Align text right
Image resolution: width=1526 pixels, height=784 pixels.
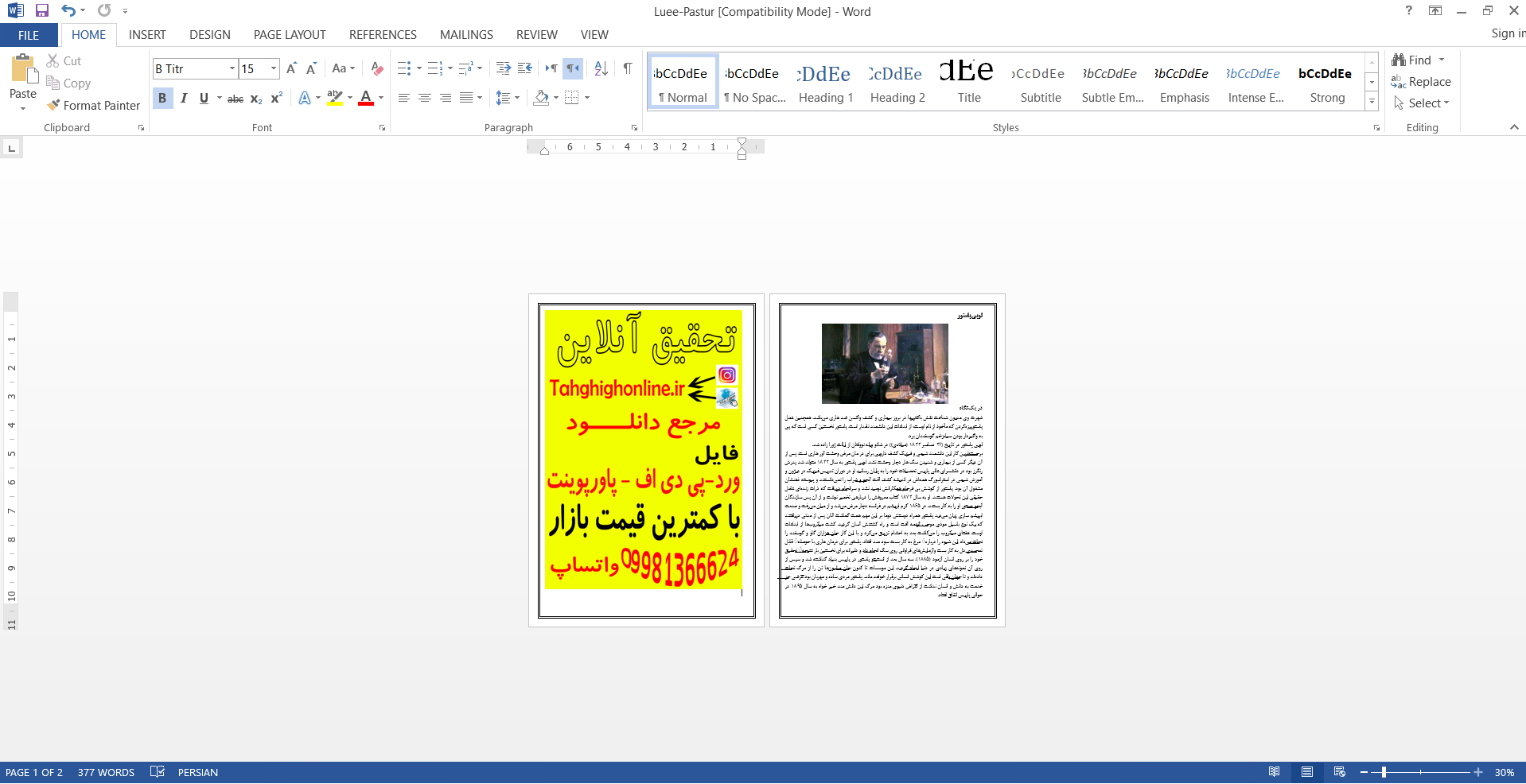[x=446, y=98]
